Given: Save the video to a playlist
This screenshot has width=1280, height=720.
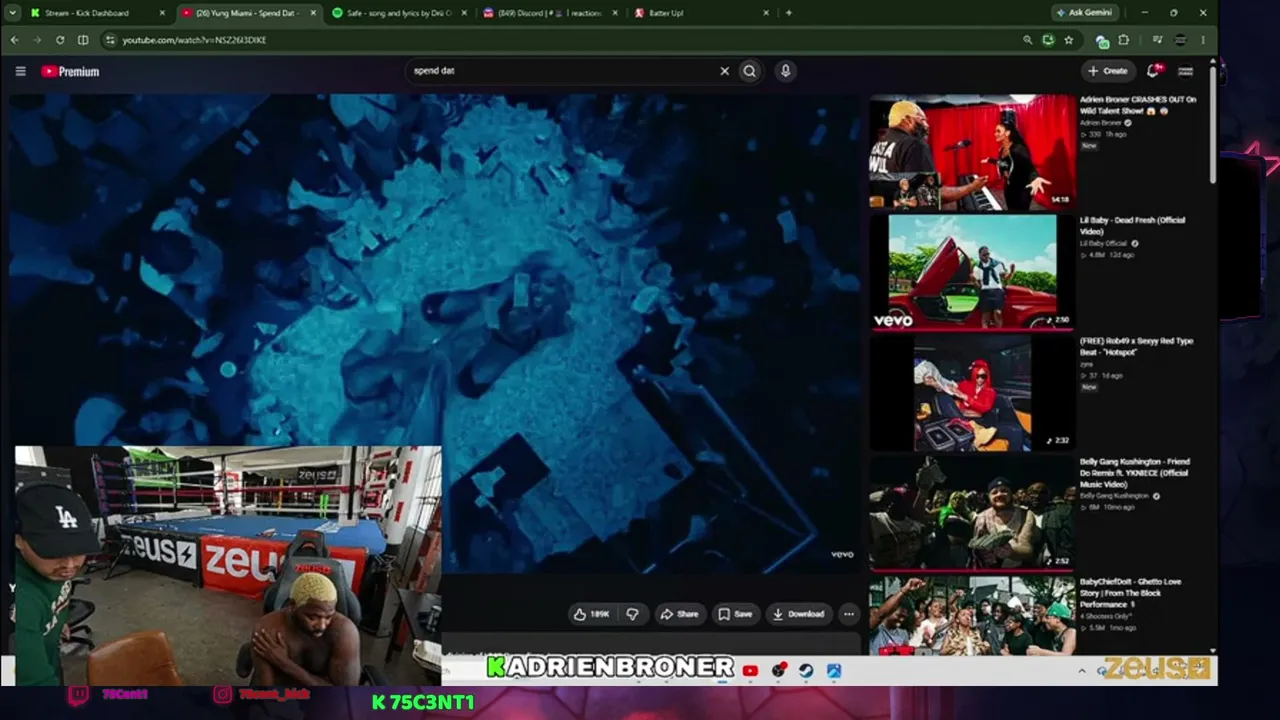Looking at the screenshot, I should click(x=735, y=614).
